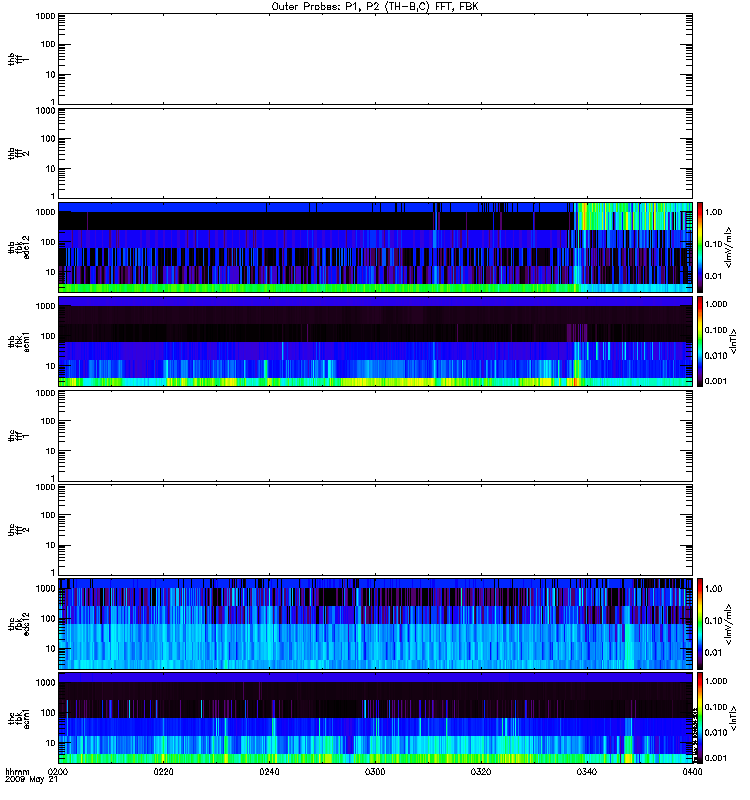The image size is (750, 800).
Task: Click the '0.10' tick on thb edc12 color bar
Action: point(714,244)
